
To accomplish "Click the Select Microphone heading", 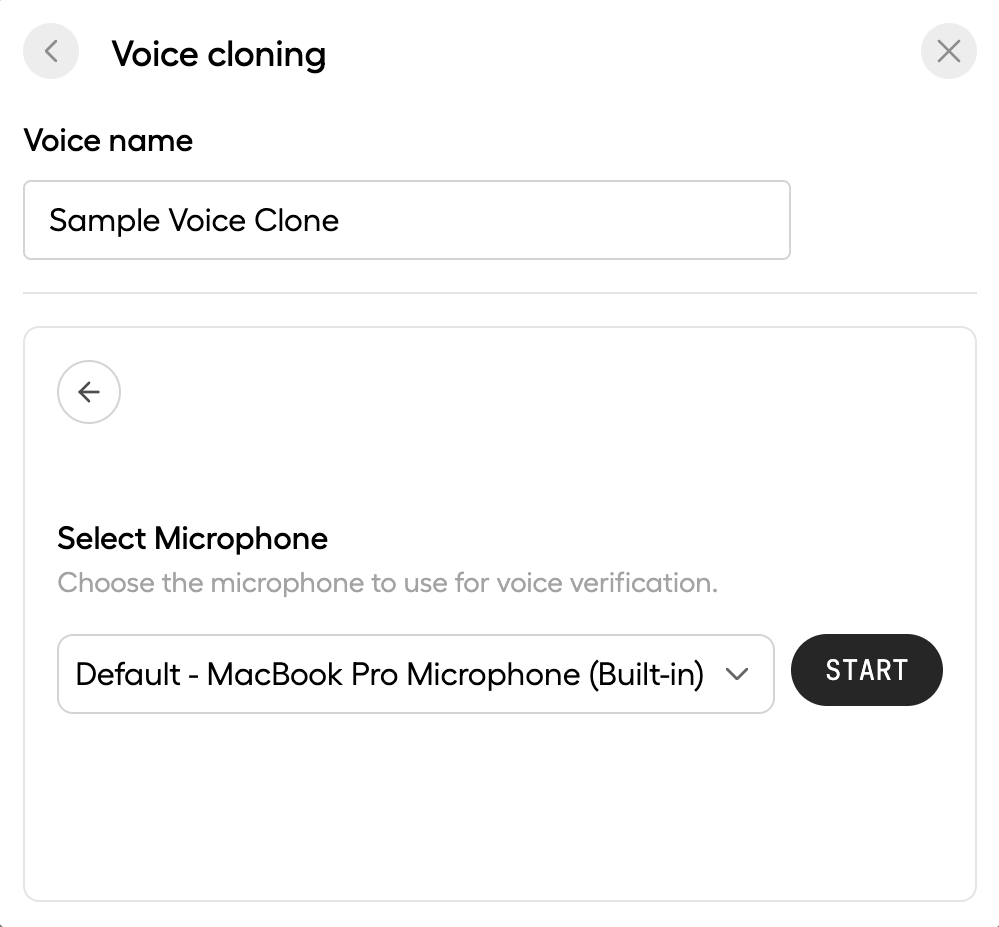I will point(192,538).
